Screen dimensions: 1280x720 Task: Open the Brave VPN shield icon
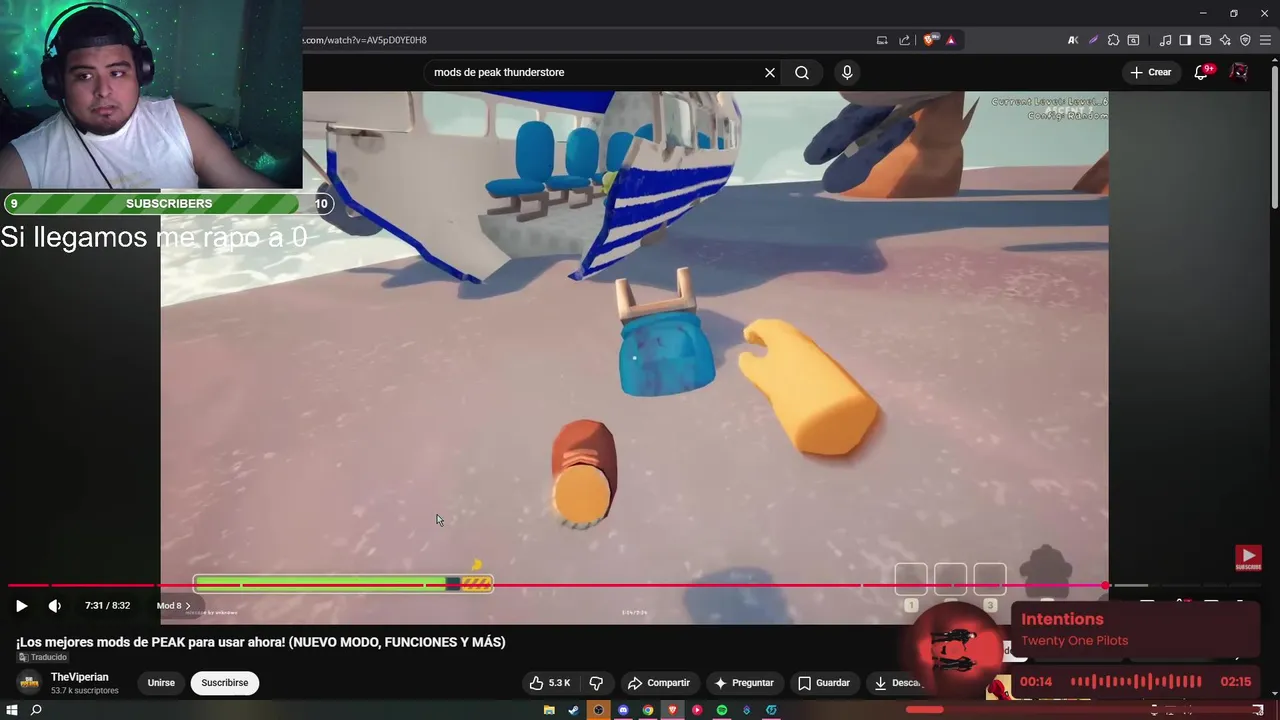(1245, 40)
